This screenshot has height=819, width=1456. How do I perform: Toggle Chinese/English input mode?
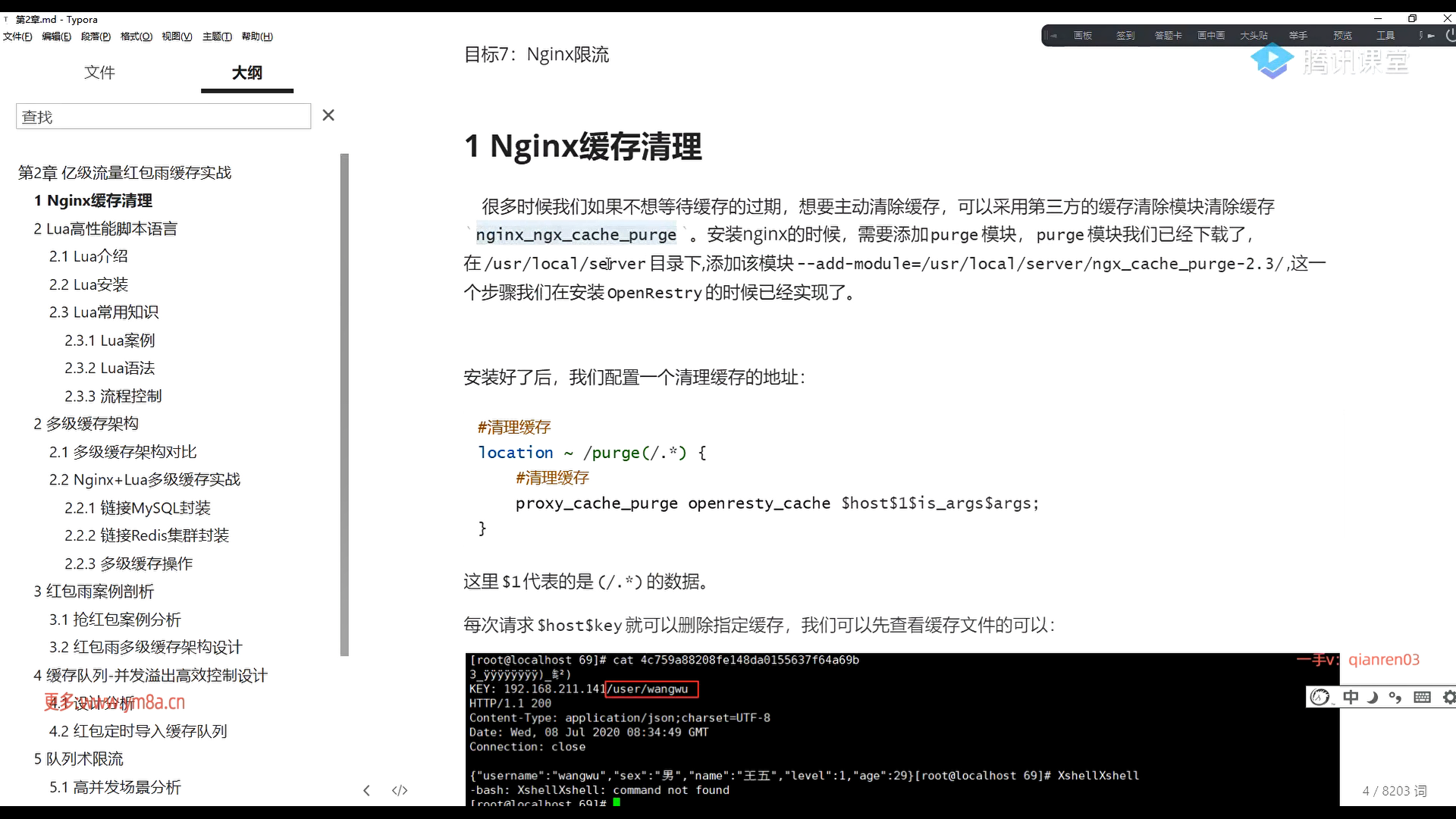coord(1351,697)
